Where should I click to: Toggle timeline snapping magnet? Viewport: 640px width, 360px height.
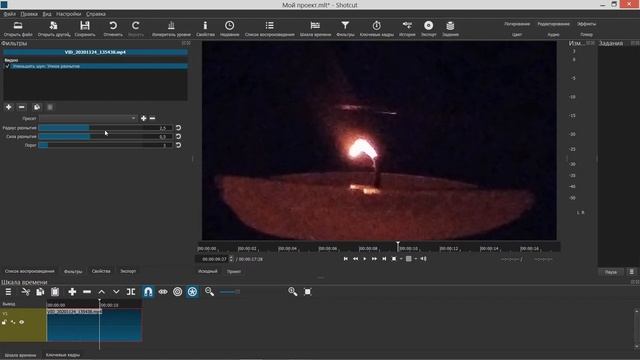(x=148, y=292)
